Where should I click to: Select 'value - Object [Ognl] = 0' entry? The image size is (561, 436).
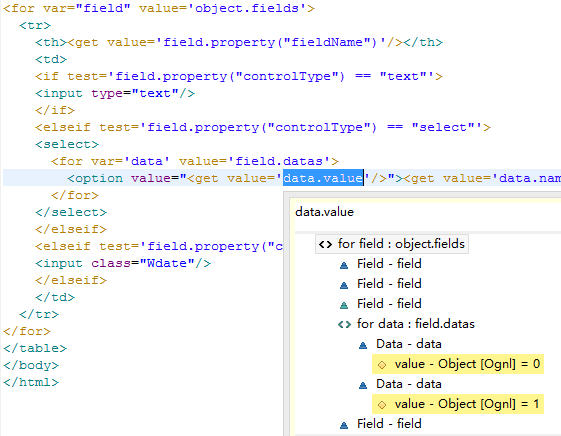(458, 364)
